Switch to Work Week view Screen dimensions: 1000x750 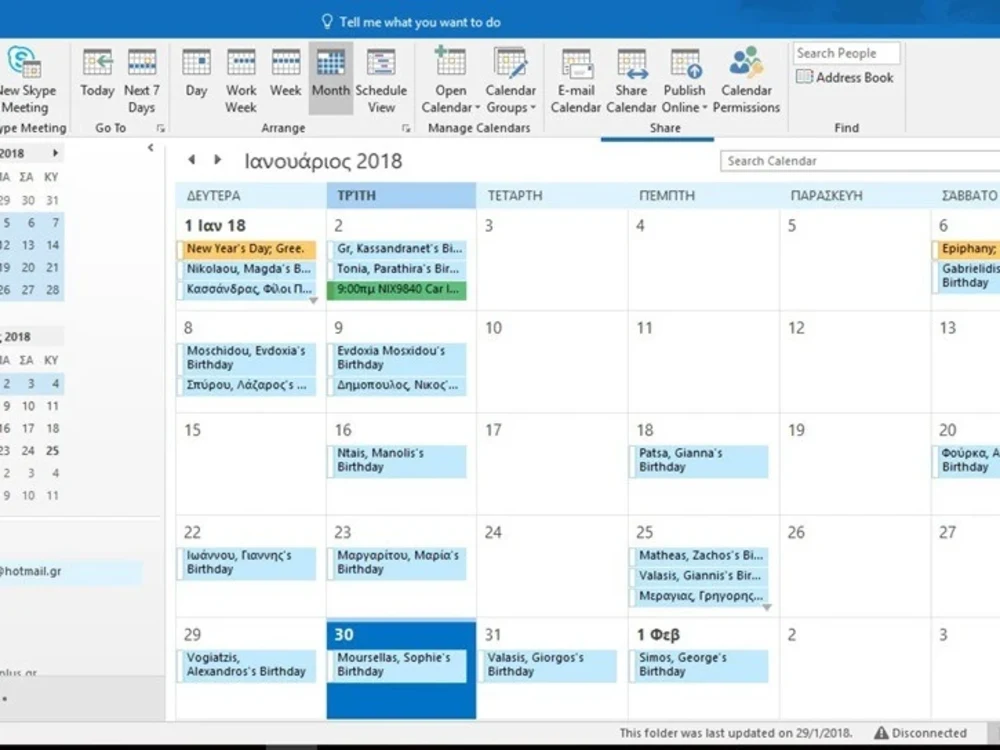[x=241, y=80]
